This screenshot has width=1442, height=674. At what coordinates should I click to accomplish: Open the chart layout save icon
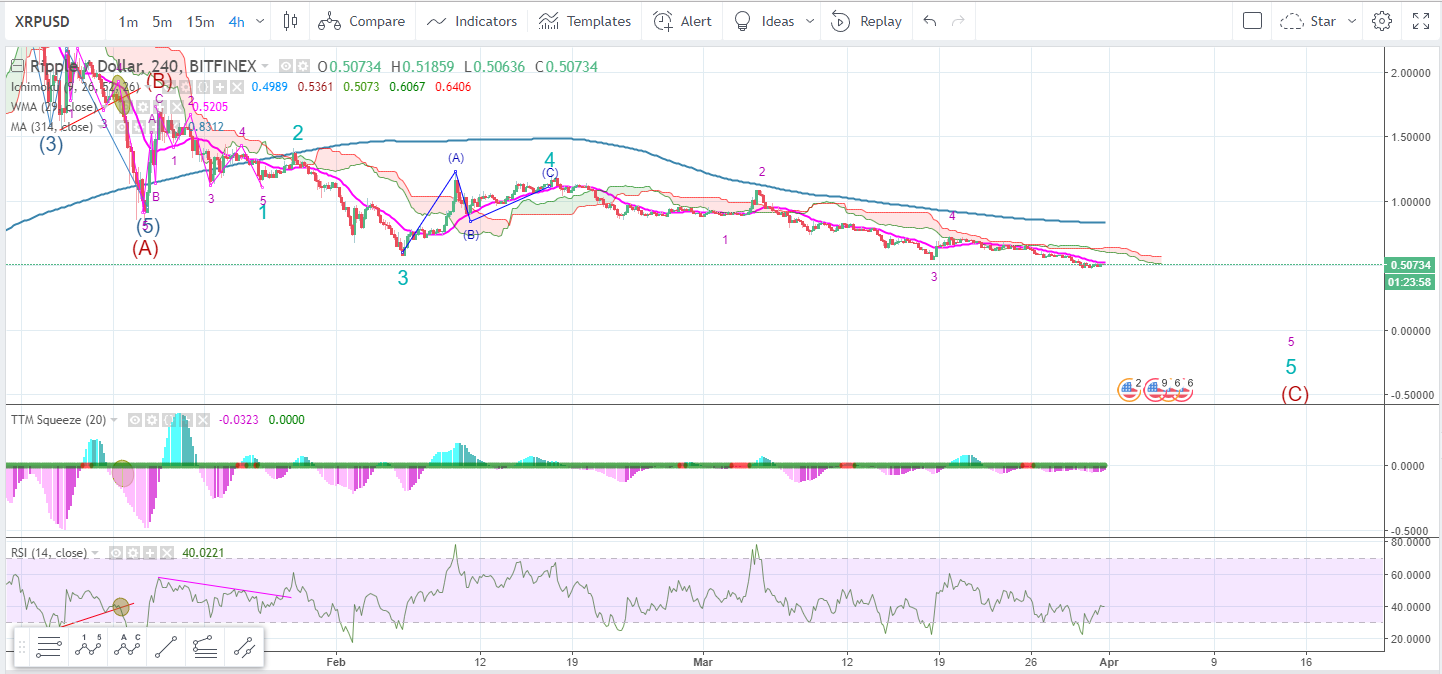tap(1252, 20)
